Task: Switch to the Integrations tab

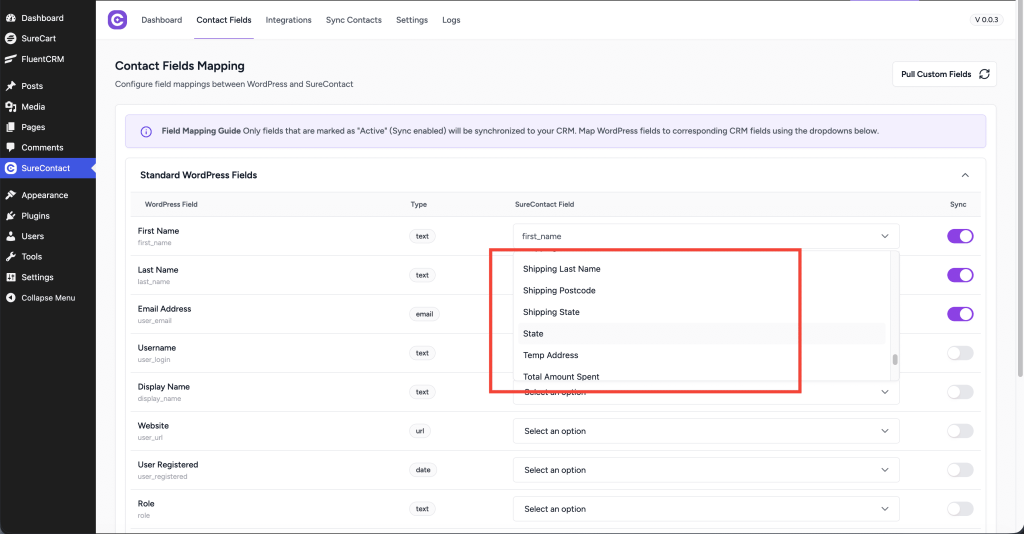Action: tap(288, 20)
